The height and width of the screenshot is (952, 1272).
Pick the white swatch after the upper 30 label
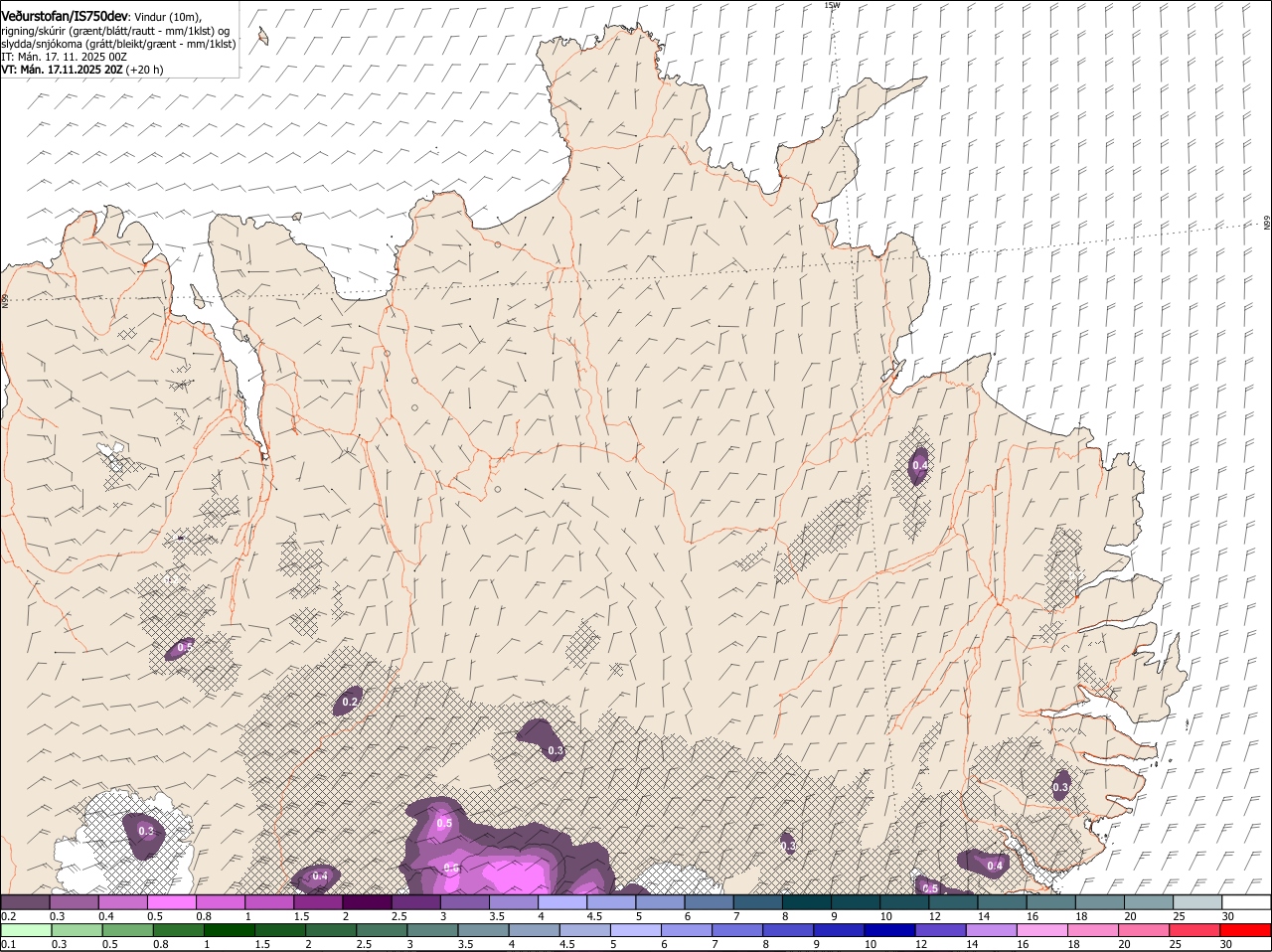[1247, 902]
